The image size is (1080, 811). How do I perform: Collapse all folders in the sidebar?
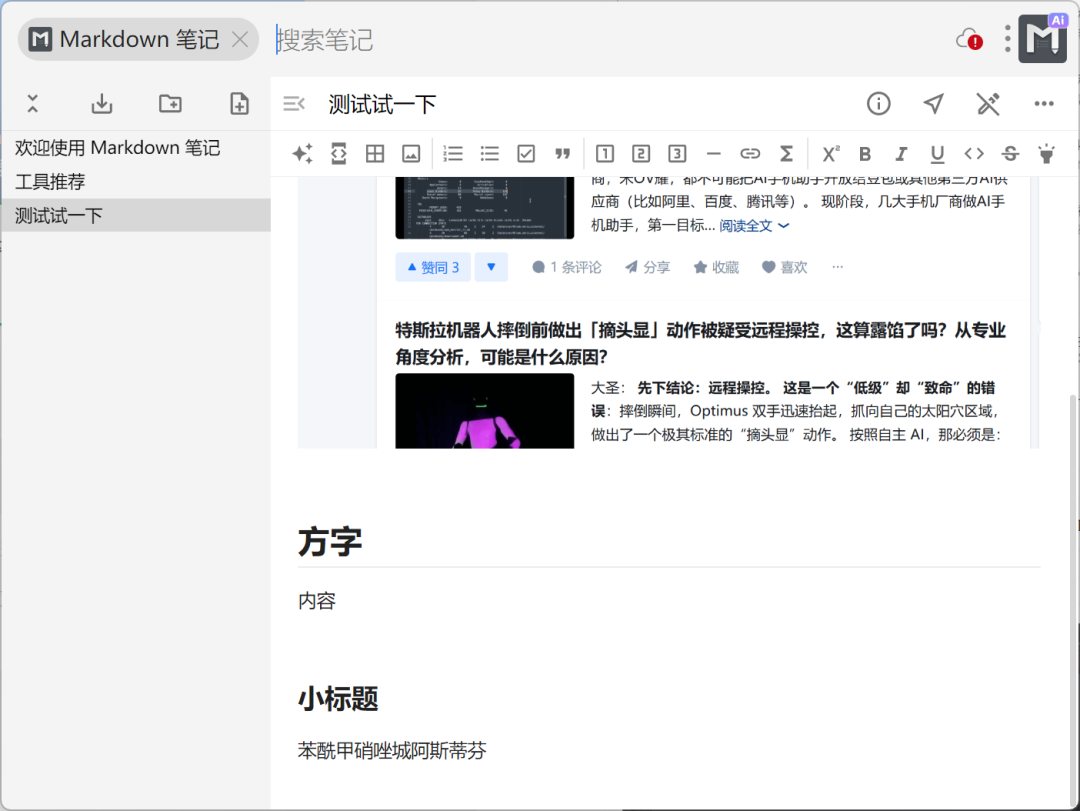click(x=32, y=104)
